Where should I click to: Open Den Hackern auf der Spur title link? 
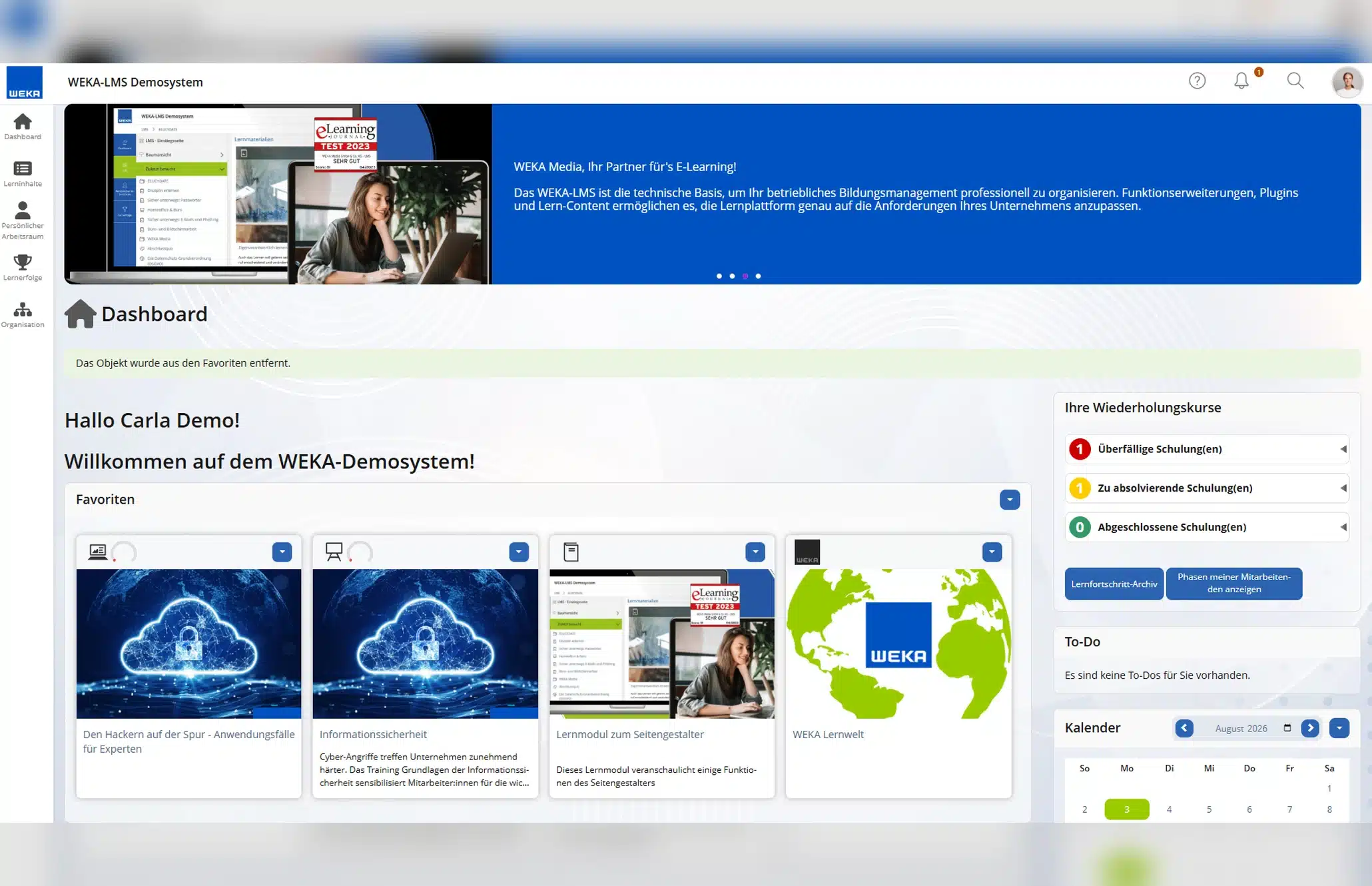coord(188,741)
